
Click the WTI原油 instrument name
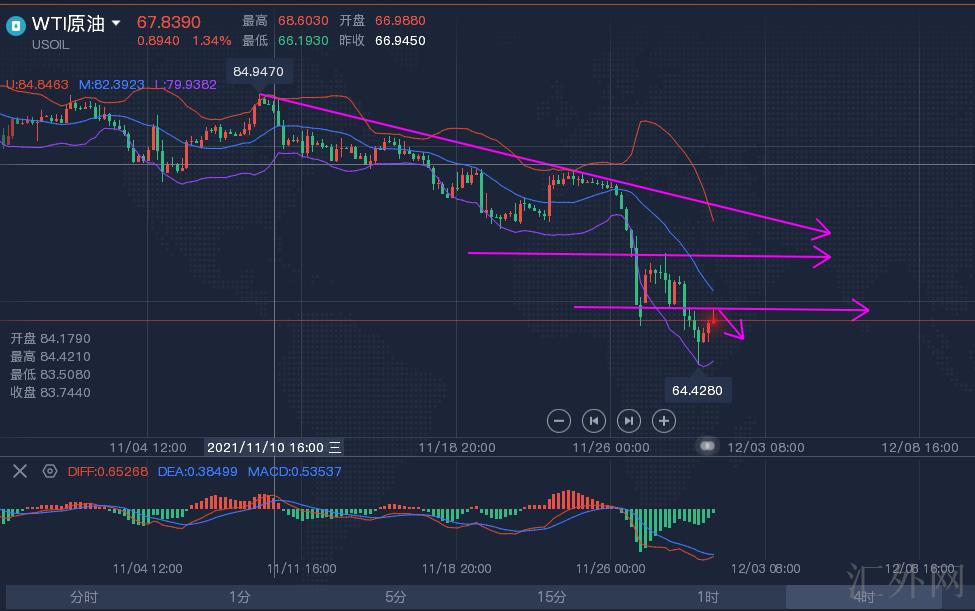(68, 24)
